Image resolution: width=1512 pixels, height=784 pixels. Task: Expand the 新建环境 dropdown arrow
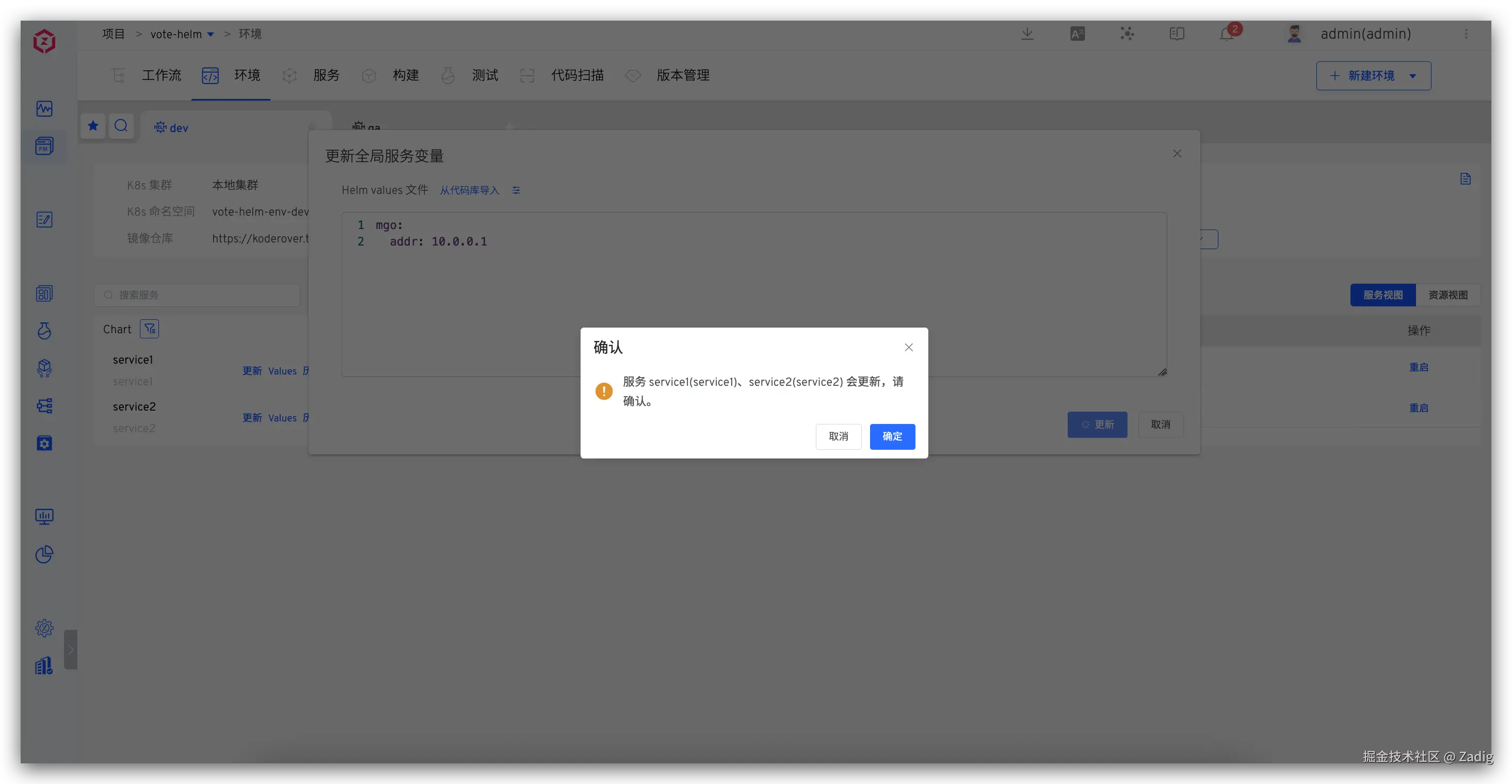tap(1413, 76)
